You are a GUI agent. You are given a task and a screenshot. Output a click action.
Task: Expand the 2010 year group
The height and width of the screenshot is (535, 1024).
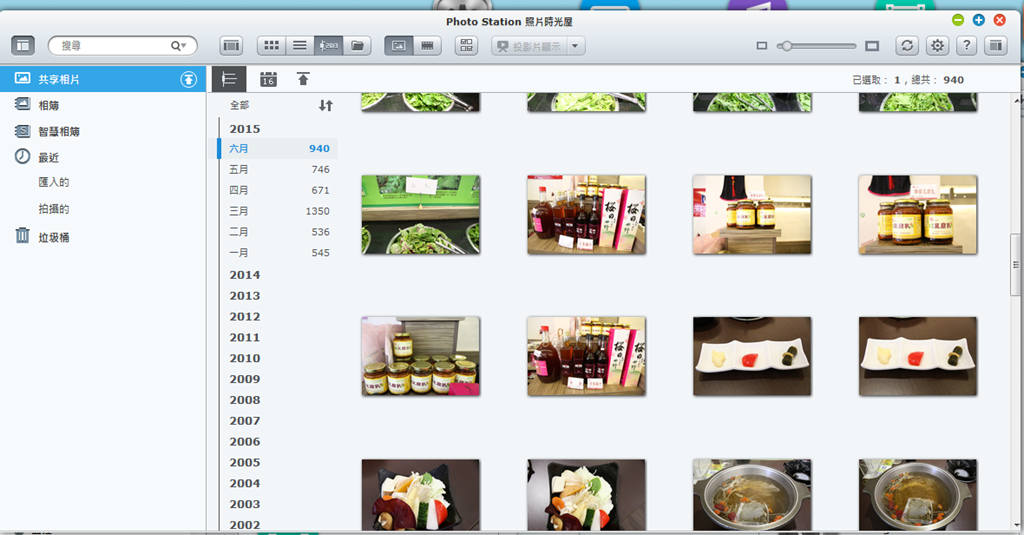click(245, 359)
